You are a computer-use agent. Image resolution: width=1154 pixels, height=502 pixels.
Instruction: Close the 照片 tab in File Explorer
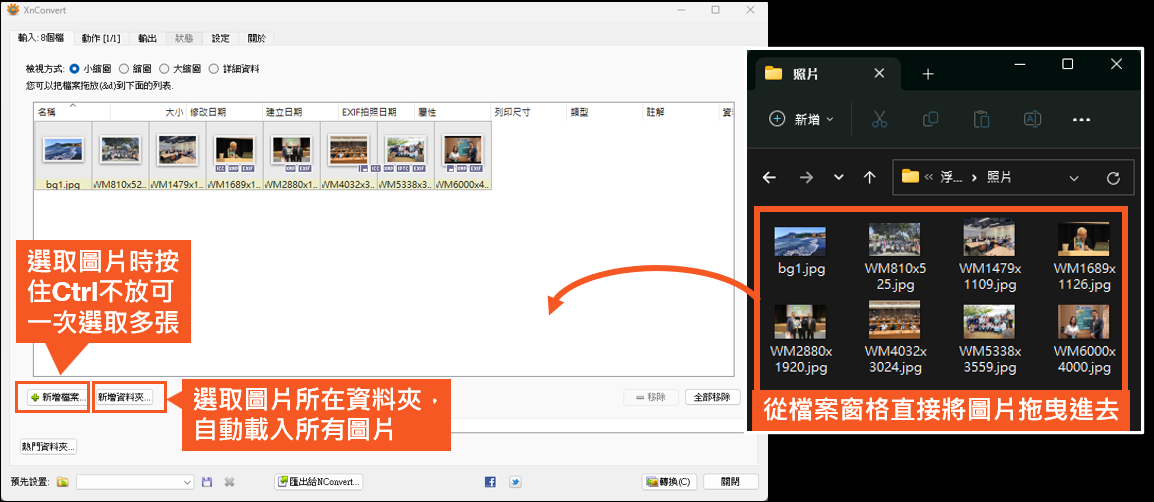pos(879,74)
